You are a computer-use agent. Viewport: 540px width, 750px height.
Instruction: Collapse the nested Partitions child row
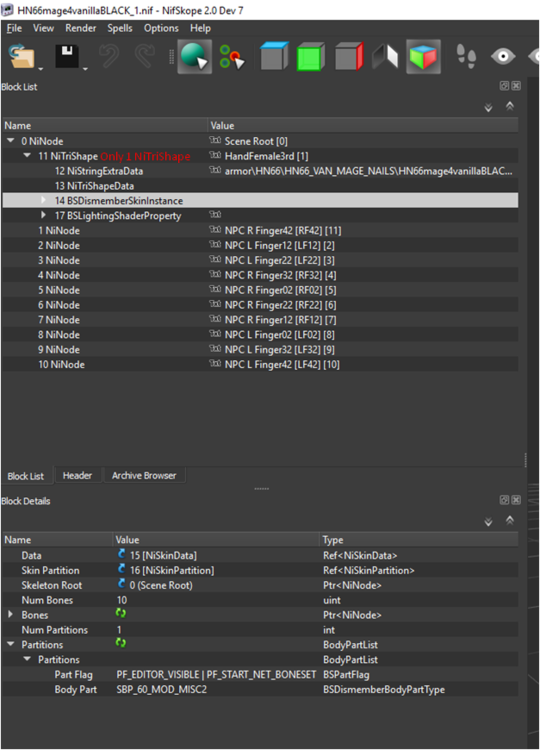coord(27,659)
